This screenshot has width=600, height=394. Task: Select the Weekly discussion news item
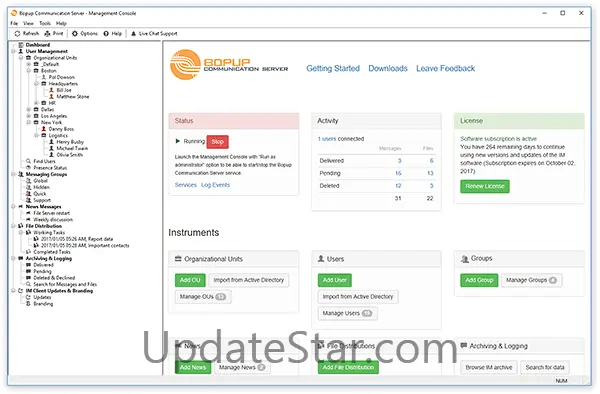(x=53, y=220)
